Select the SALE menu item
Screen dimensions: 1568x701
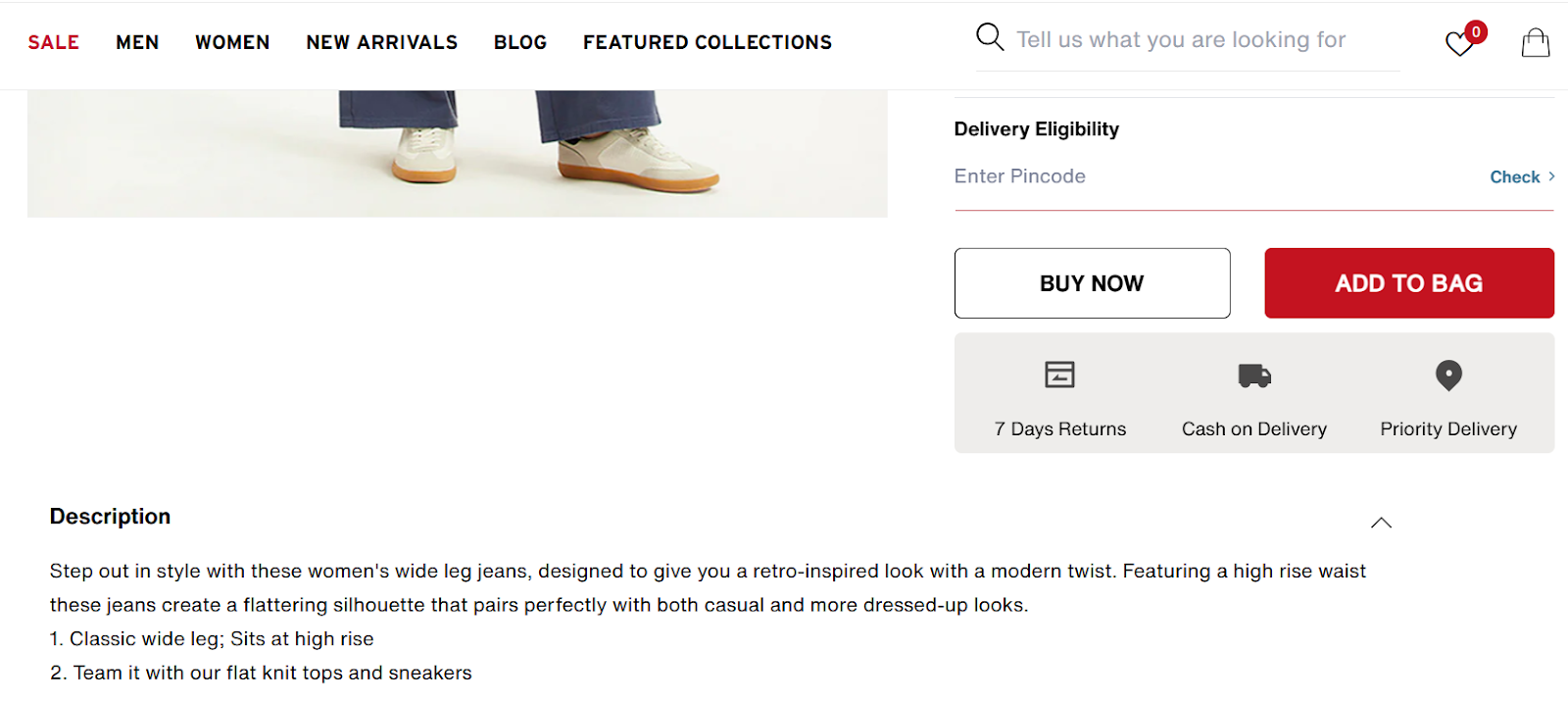[x=53, y=42]
